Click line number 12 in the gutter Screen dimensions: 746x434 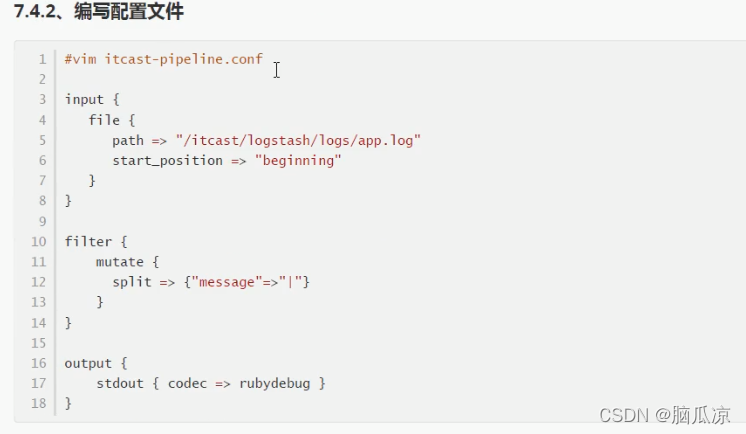(39, 282)
